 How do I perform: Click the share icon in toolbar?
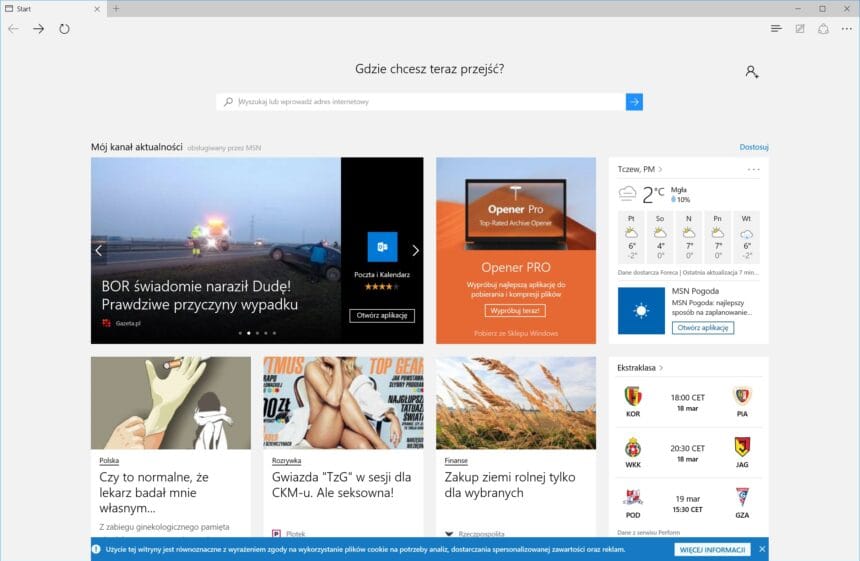823,29
